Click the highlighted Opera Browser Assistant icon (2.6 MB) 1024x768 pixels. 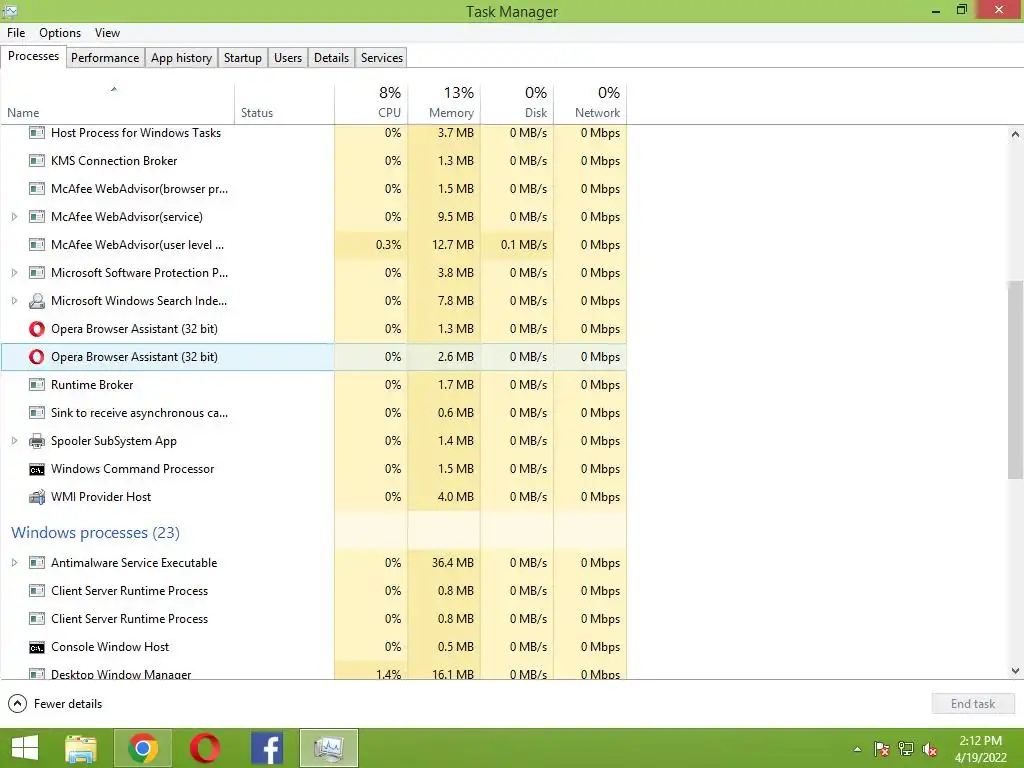tap(37, 357)
